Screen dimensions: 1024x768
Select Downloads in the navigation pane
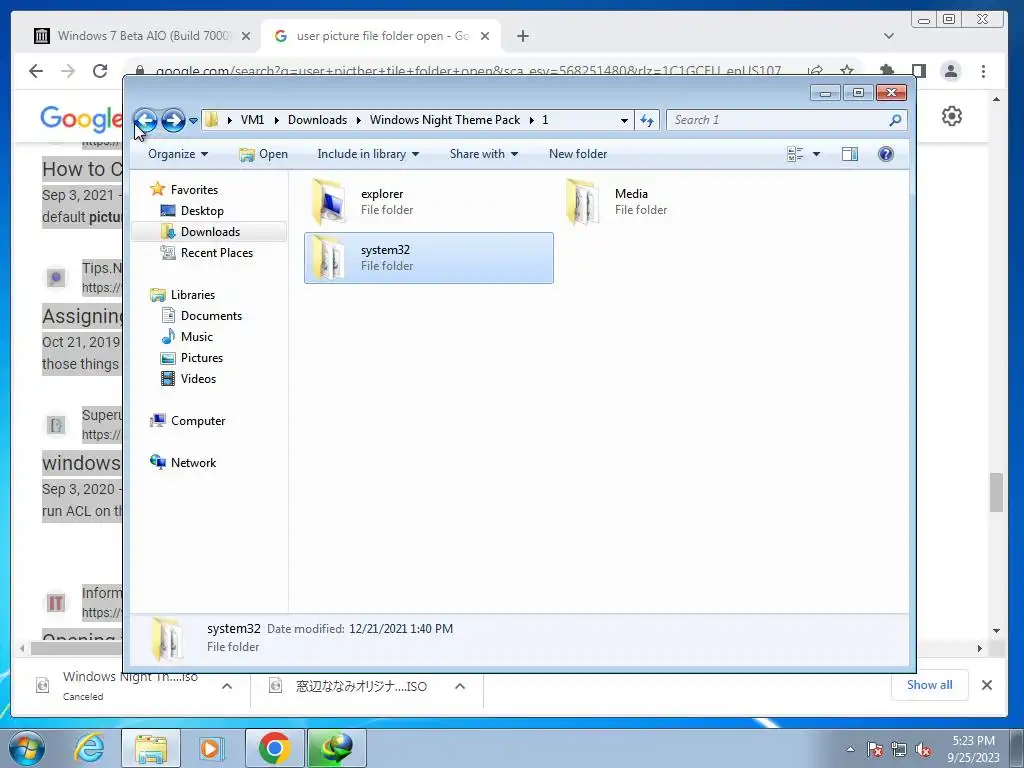[210, 232]
